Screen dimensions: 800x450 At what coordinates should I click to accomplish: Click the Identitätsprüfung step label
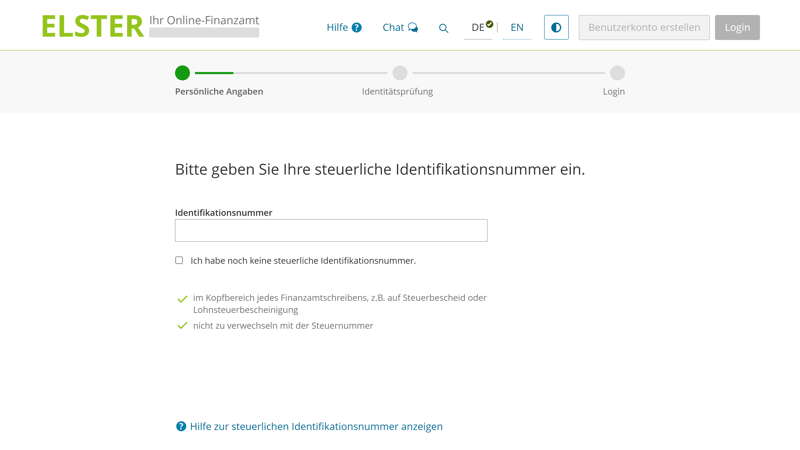coord(397,91)
